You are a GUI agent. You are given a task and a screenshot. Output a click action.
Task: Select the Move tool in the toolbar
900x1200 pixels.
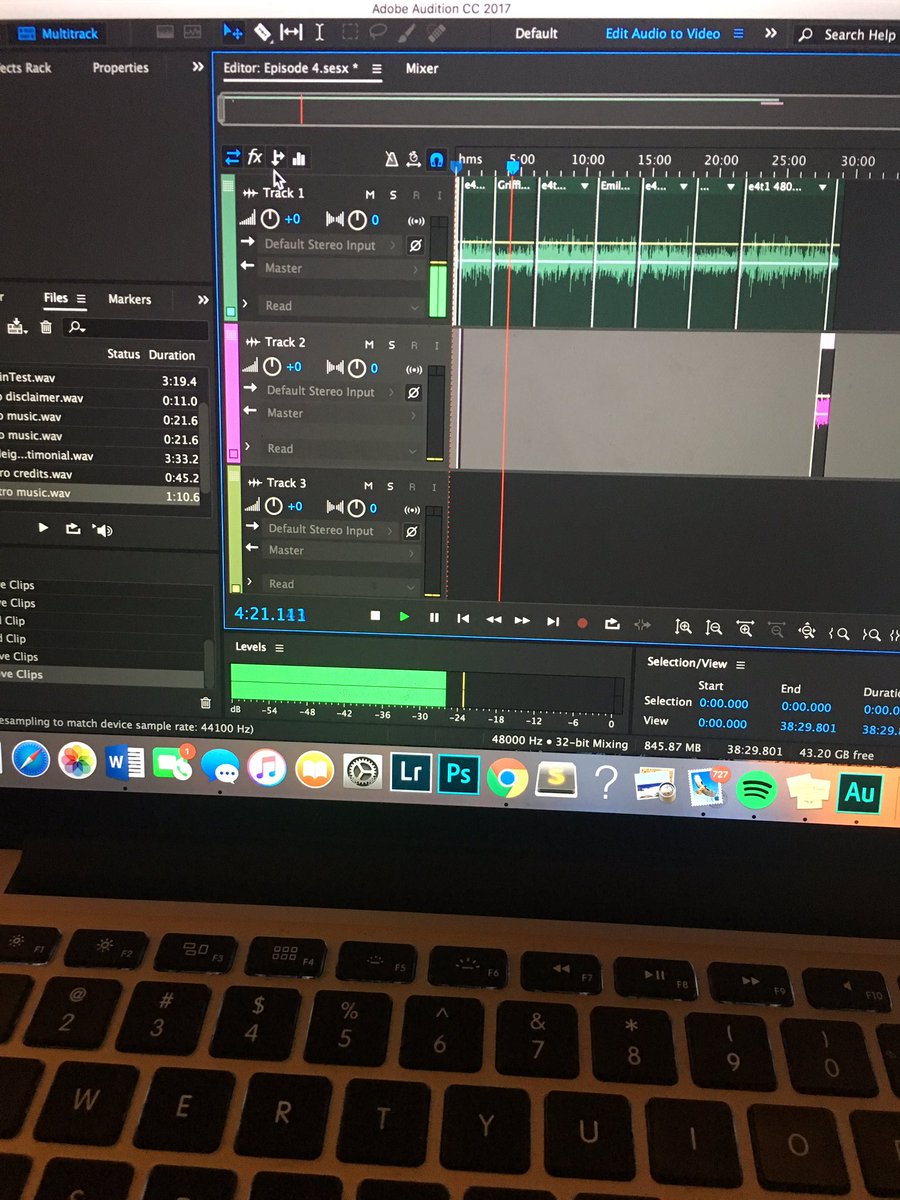pyautogui.click(x=234, y=32)
